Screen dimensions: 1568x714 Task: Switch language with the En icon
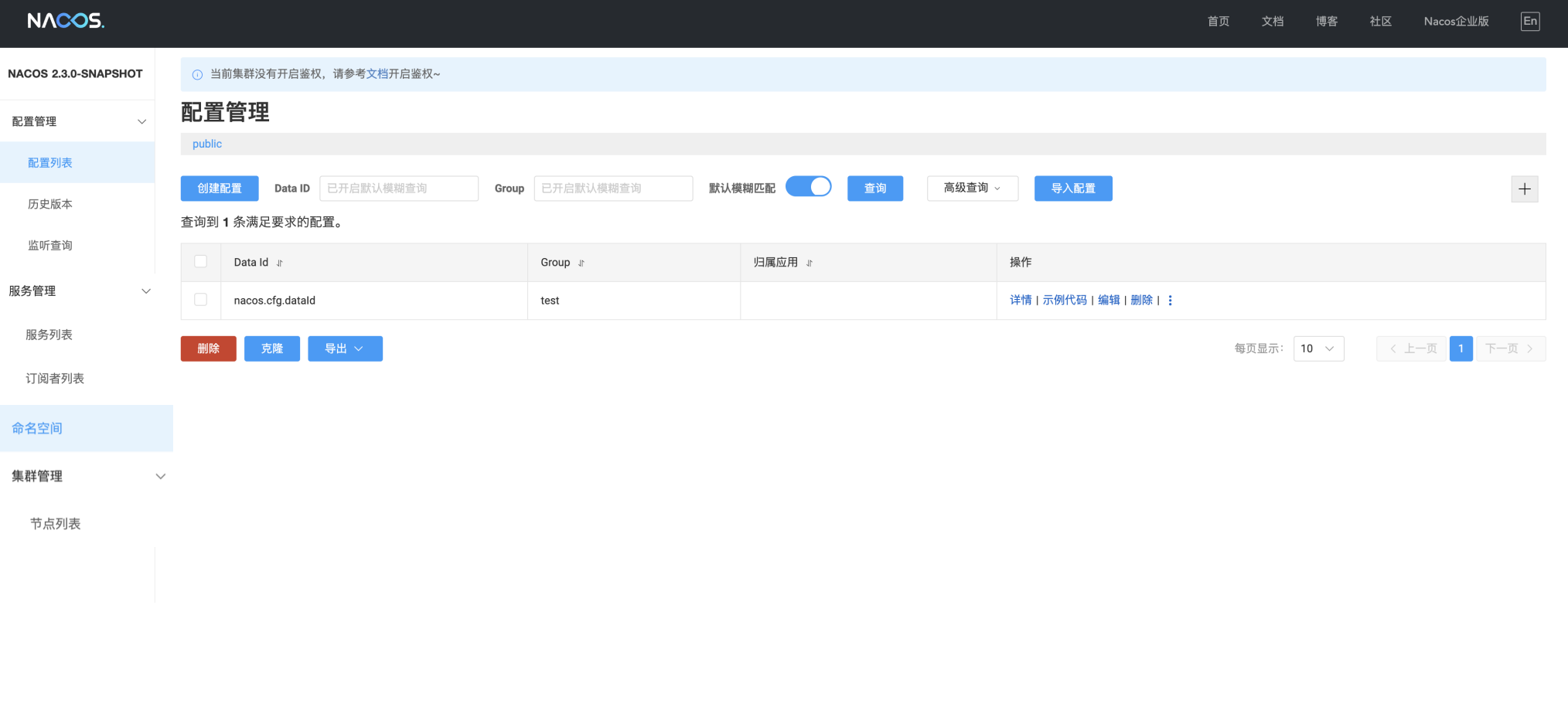point(1530,22)
